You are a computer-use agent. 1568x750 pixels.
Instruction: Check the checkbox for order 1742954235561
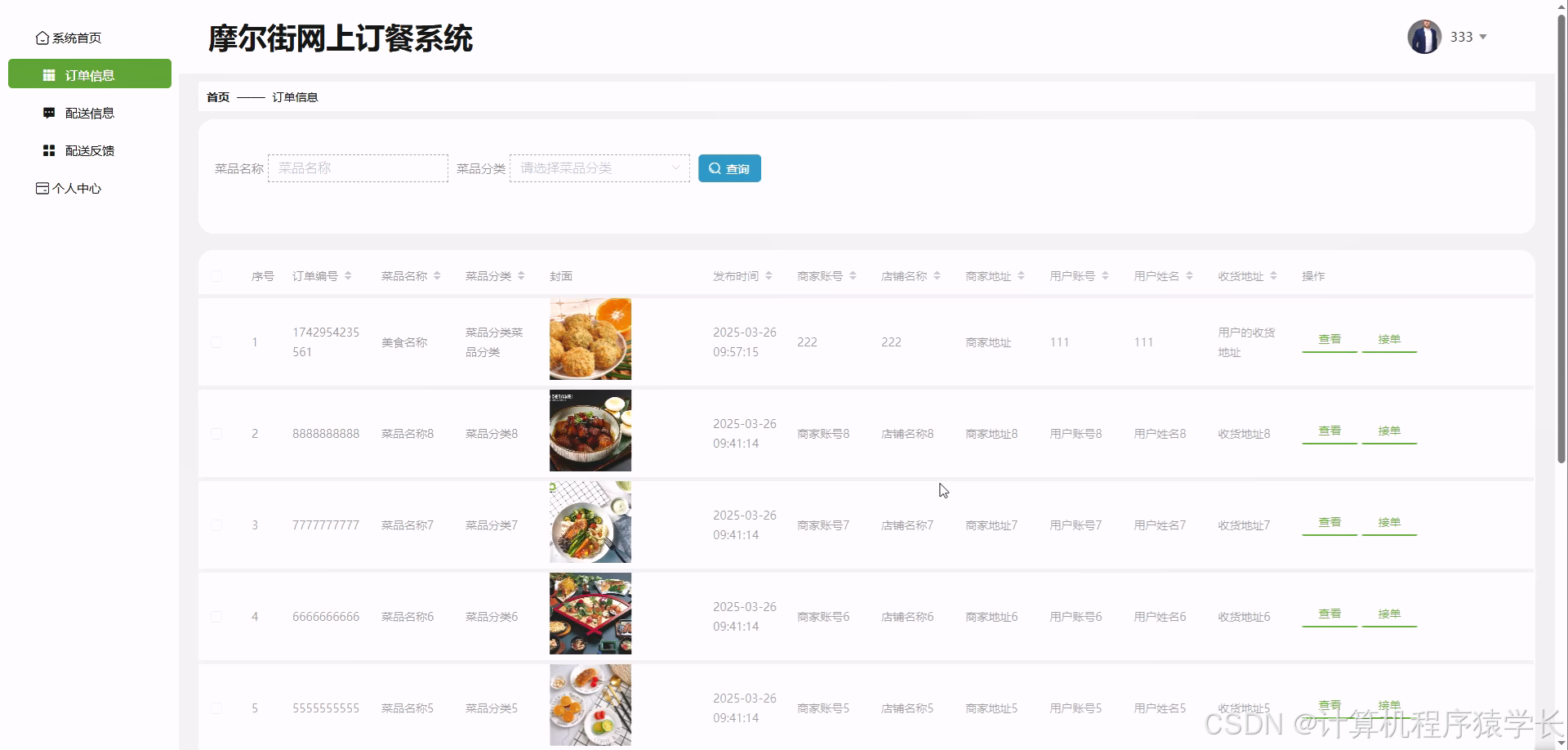(216, 342)
